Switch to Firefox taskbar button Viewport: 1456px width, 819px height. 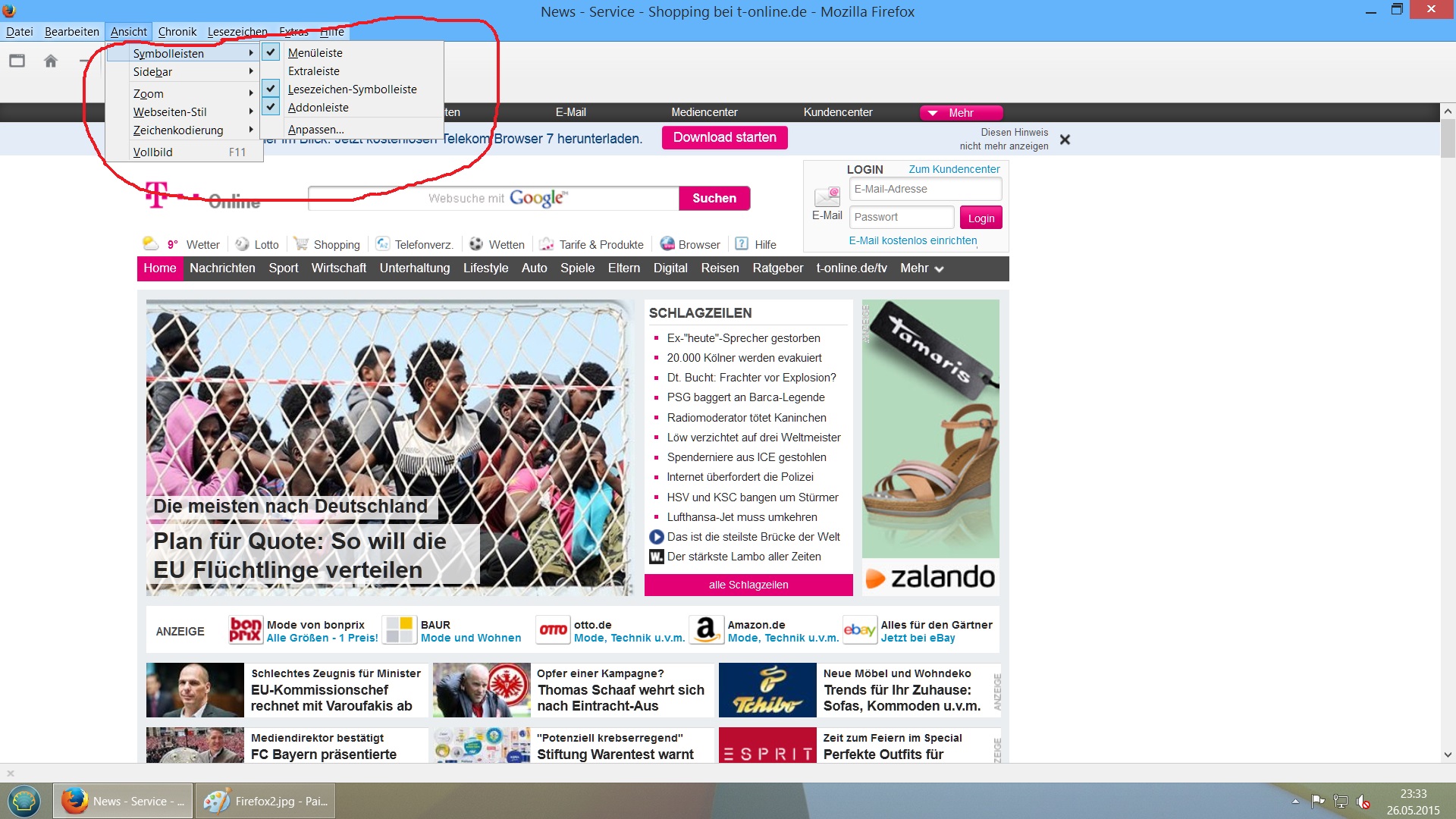pyautogui.click(x=123, y=801)
